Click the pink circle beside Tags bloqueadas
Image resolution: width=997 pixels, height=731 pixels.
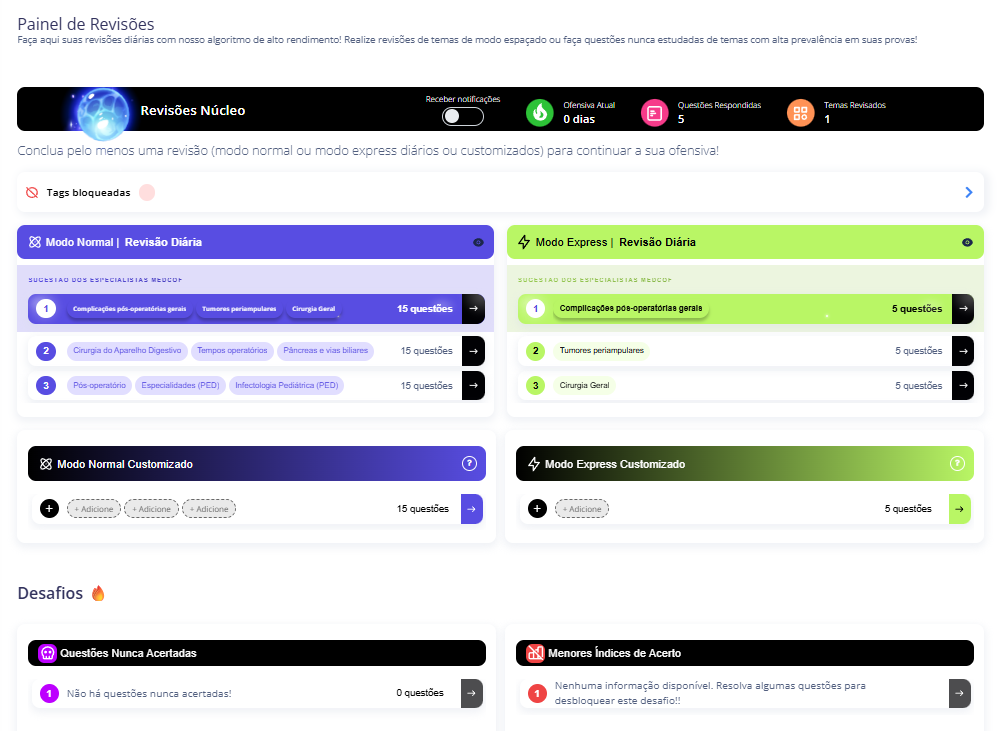(147, 192)
